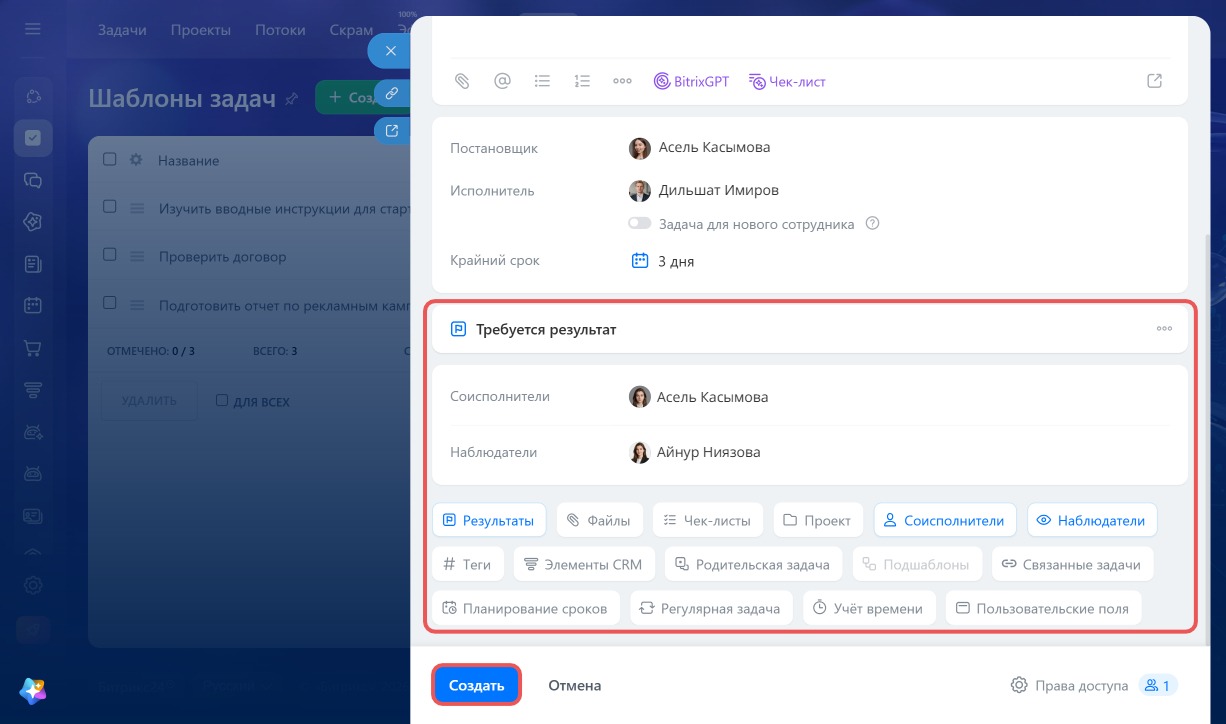
Task: Check the Проверить договор row checkbox
Action: point(110,255)
